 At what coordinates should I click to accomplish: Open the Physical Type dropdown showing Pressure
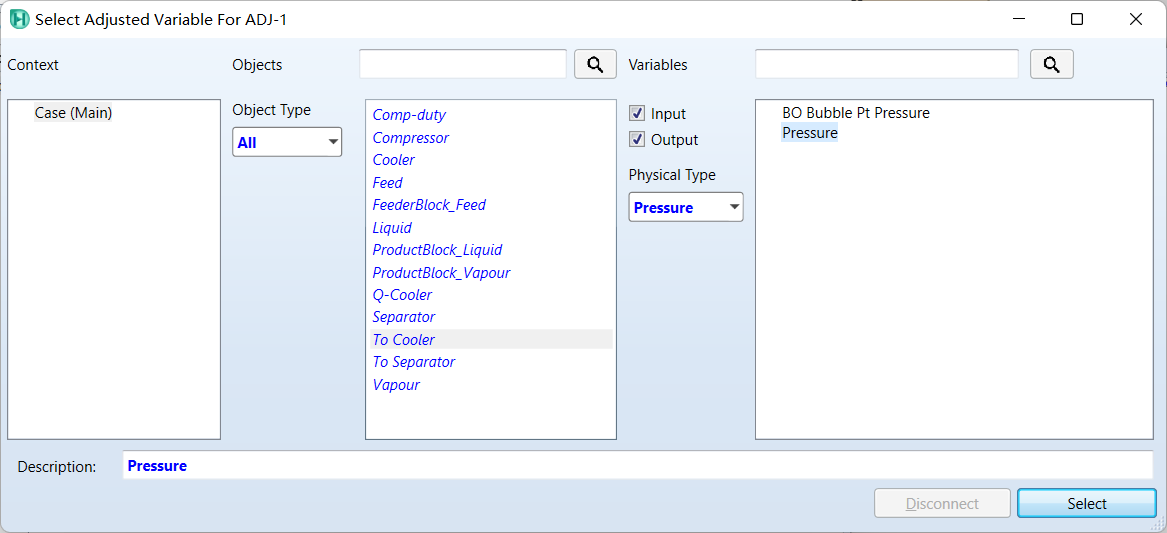(x=685, y=207)
